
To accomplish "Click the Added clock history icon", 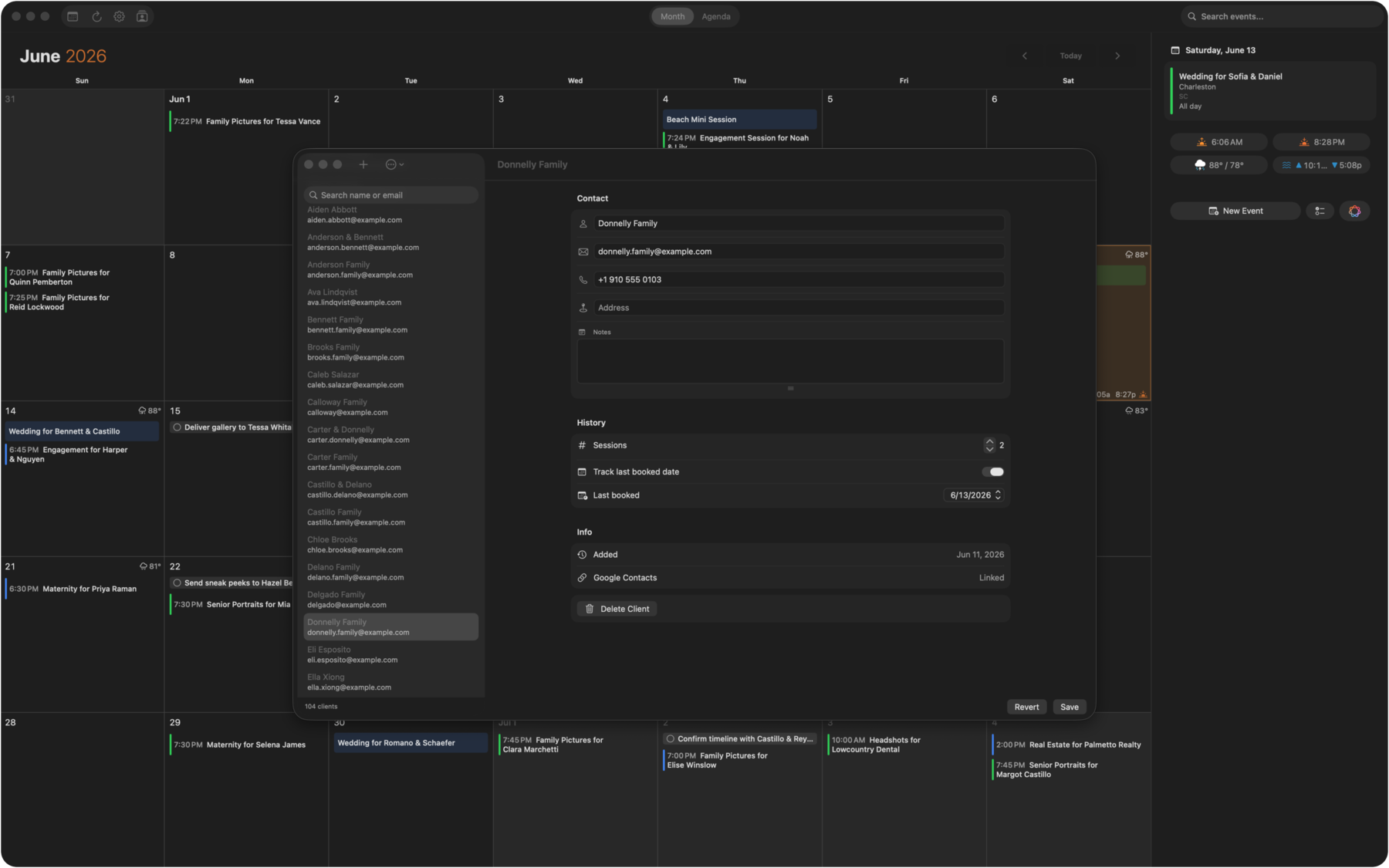I will 583,555.
